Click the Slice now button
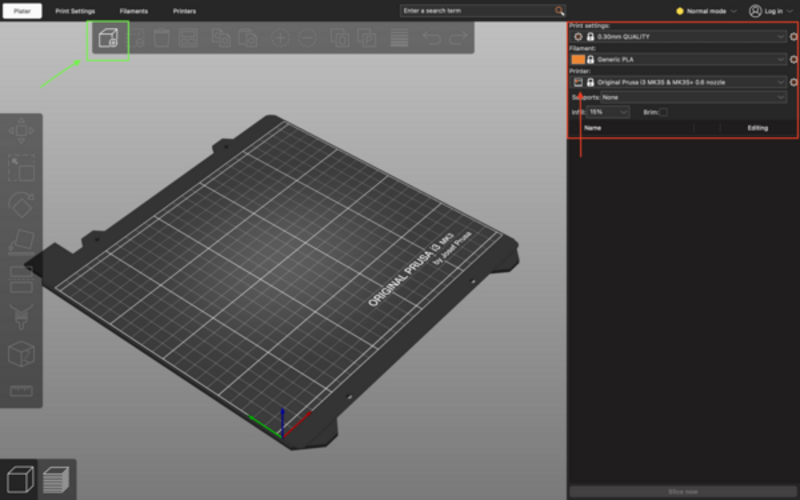The width and height of the screenshot is (800, 500). coord(683,492)
